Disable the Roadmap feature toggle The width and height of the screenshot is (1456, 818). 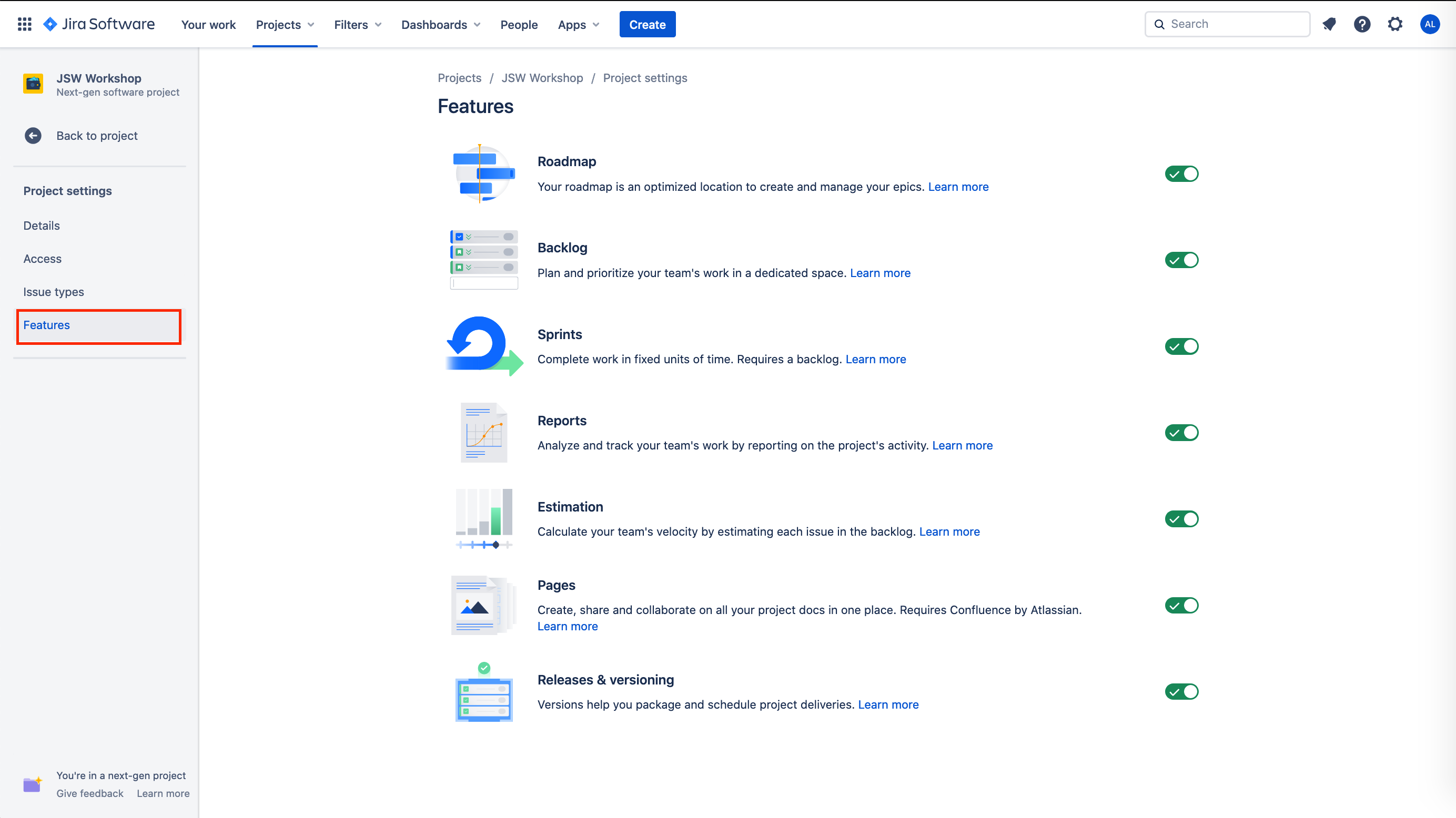[x=1182, y=174]
